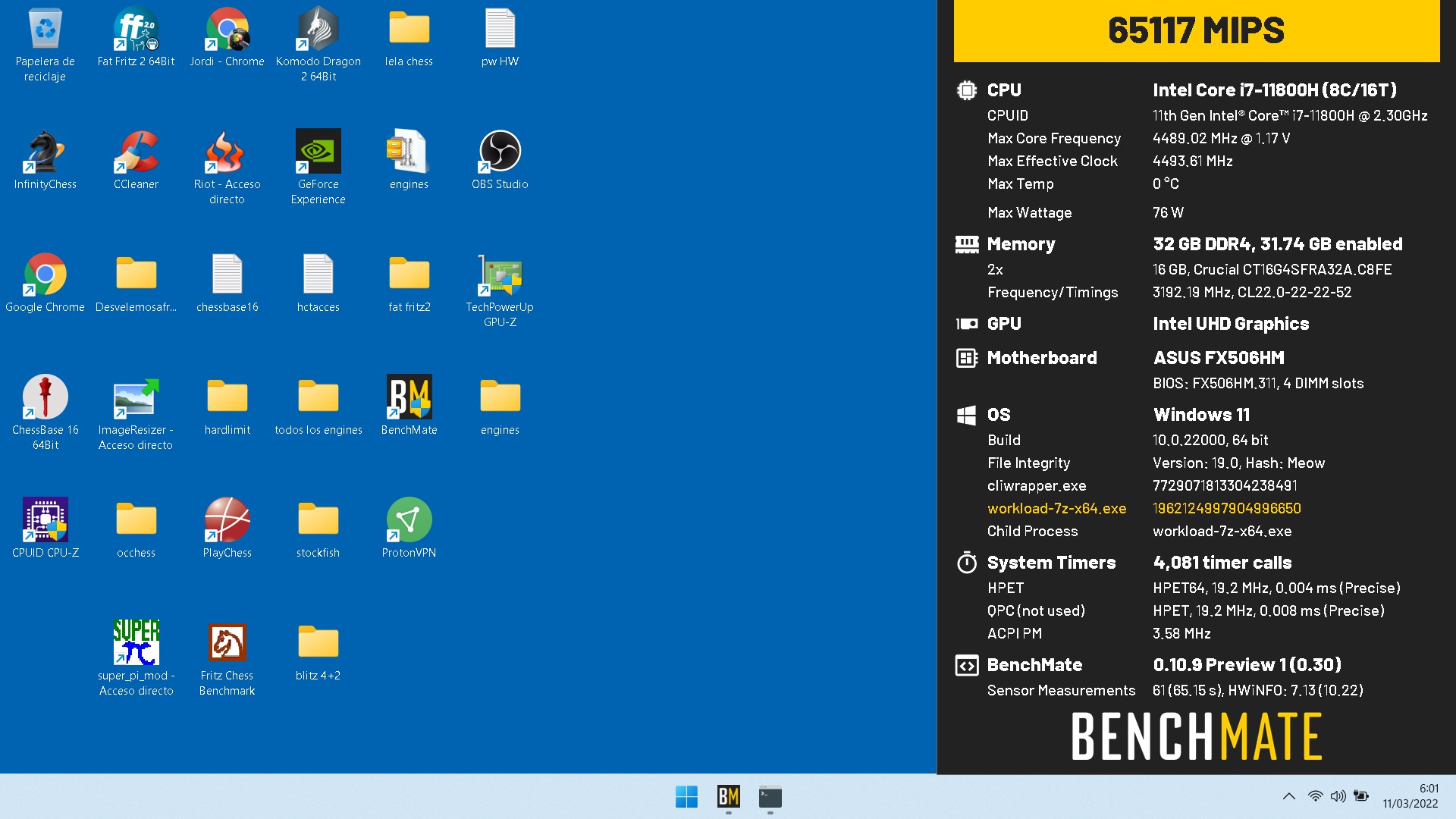Viewport: 1456px width, 819px height.
Task: Click the 0.10.9 Preview 1 (0.30) version
Action: pos(1247,665)
